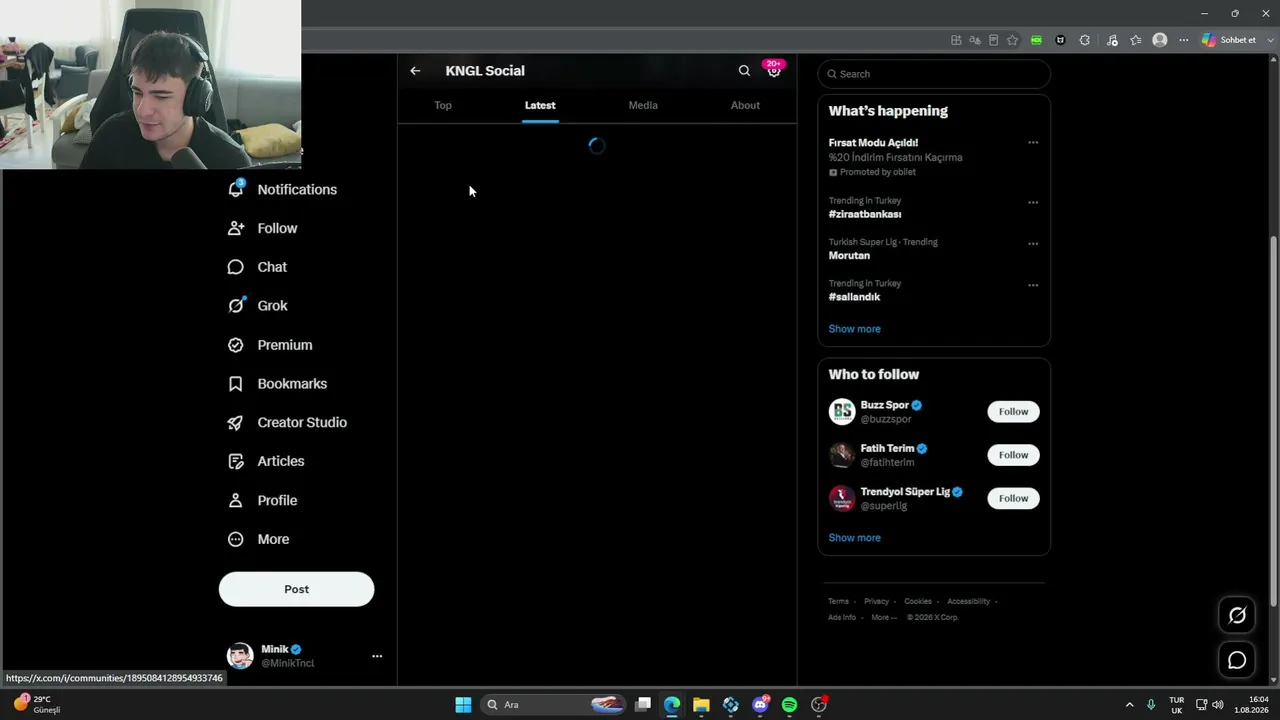Show more trends under What's happening
Screen dimensions: 1280x720
(x=854, y=329)
